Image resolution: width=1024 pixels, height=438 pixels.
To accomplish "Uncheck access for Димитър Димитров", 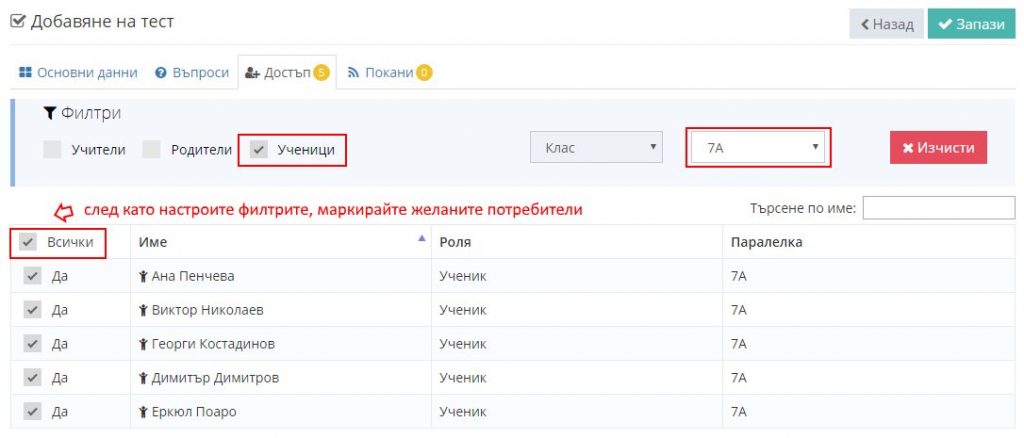I will 33,378.
